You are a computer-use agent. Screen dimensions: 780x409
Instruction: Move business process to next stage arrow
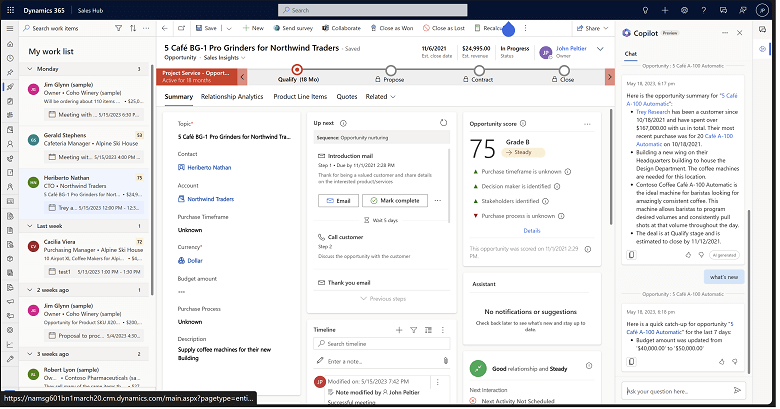click(609, 77)
